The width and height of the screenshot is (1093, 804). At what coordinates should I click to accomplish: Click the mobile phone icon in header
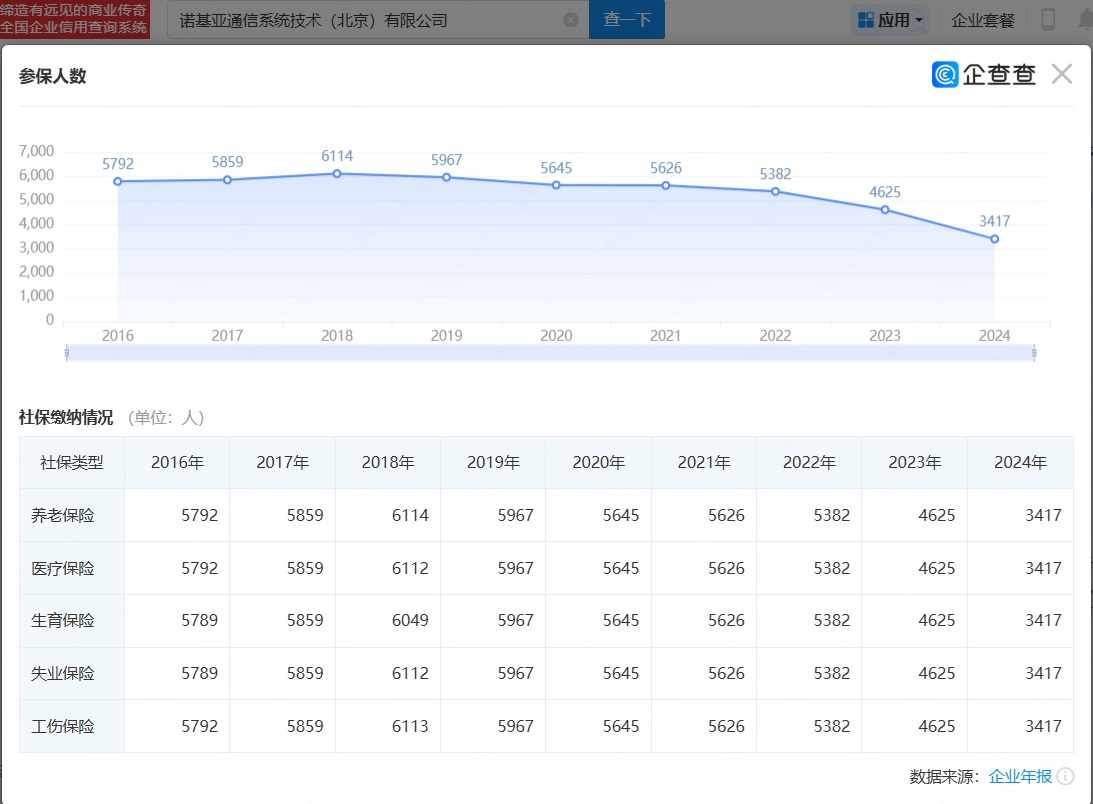tap(1048, 20)
